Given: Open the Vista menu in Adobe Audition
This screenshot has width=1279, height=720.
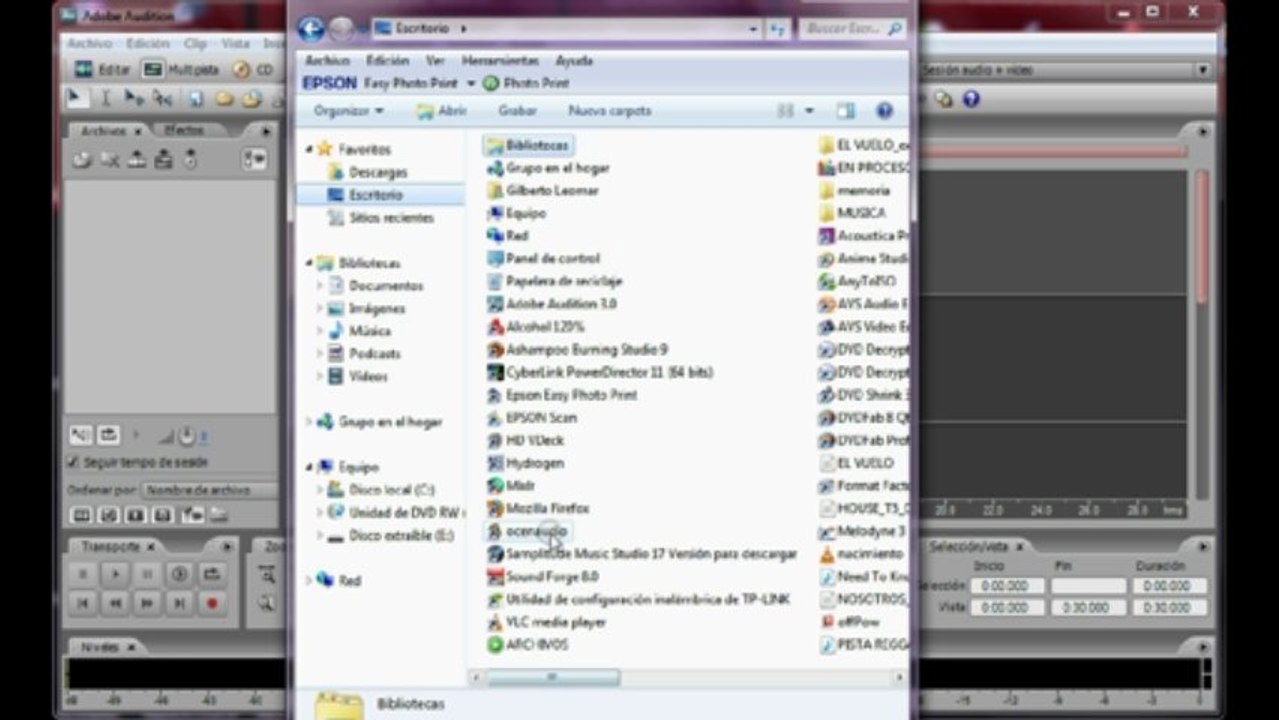Looking at the screenshot, I should tap(235, 44).
